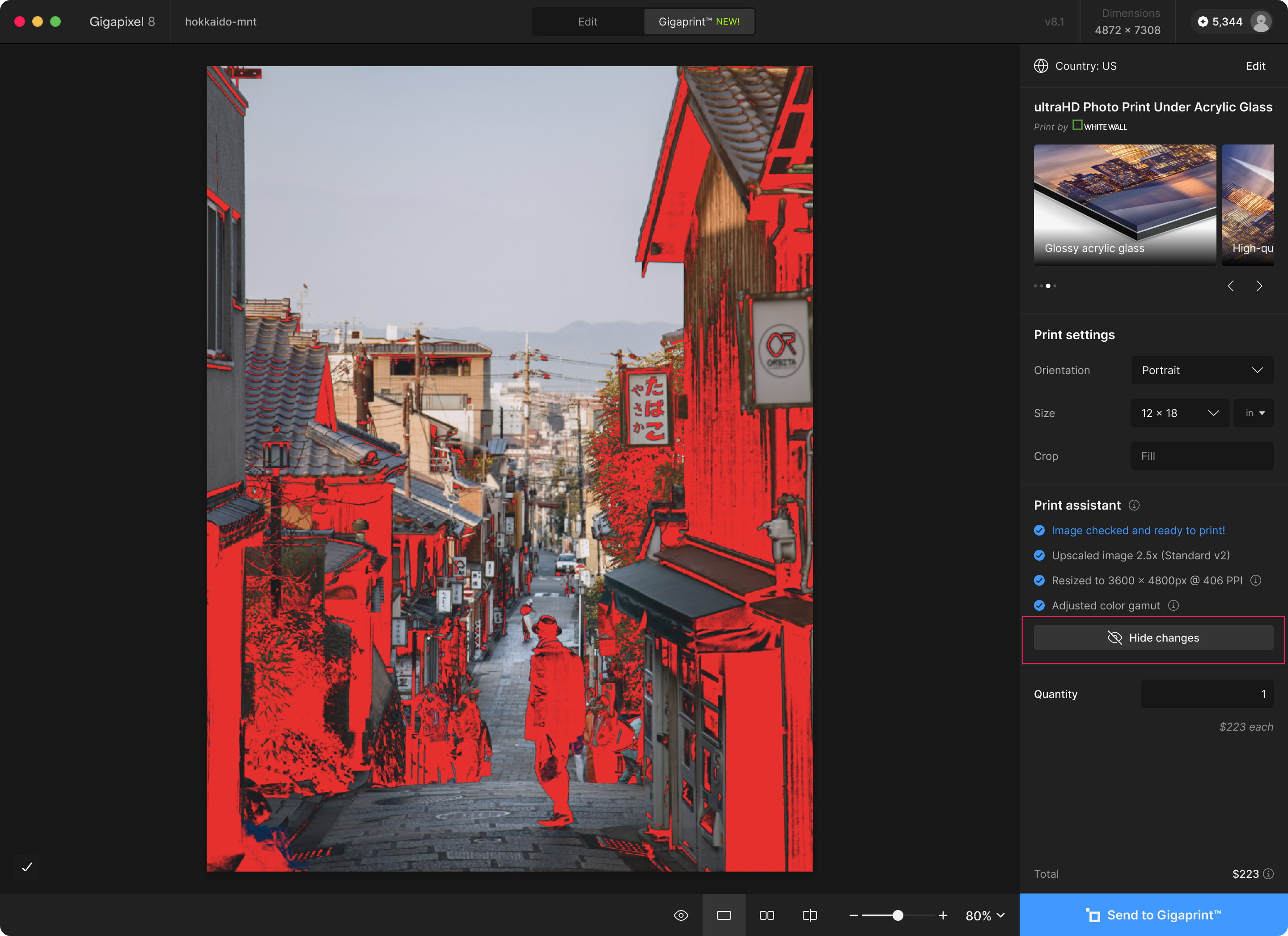Click the carousel pagination dots
This screenshot has width=1288, height=936.
(1045, 286)
